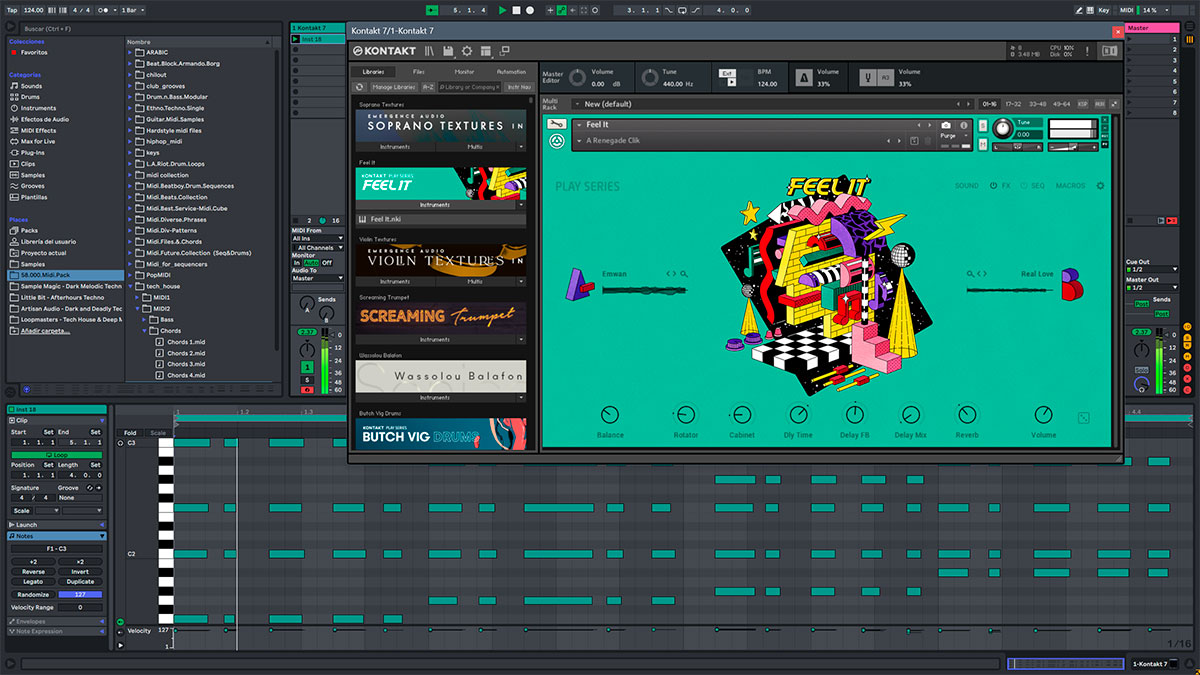This screenshot has height=675, width=1200.
Task: Open the MACROS tab in Feel It
Action: [1070, 186]
